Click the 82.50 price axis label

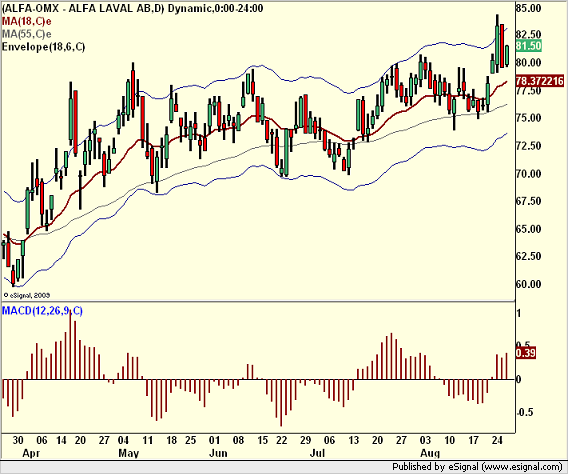coord(529,34)
